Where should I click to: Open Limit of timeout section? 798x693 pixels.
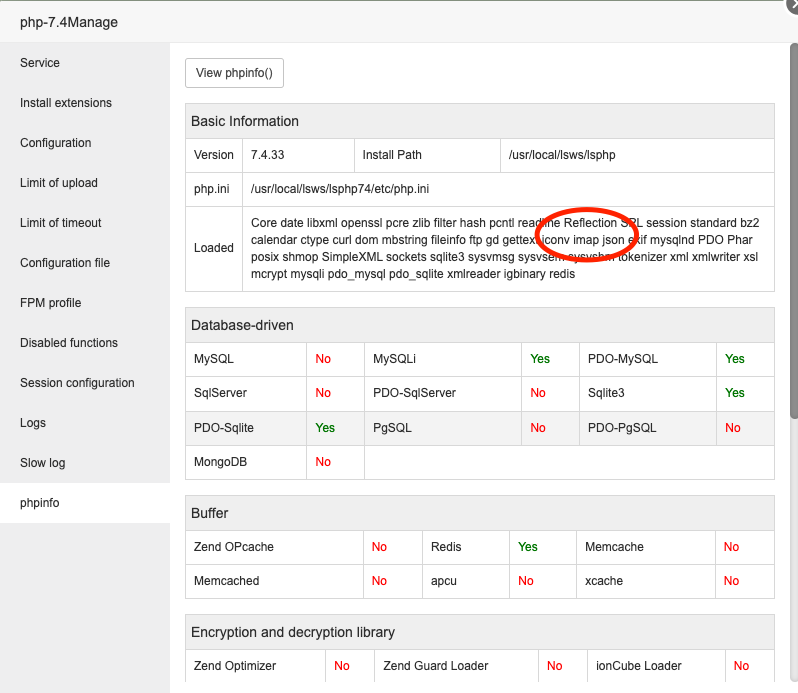click(x=61, y=223)
